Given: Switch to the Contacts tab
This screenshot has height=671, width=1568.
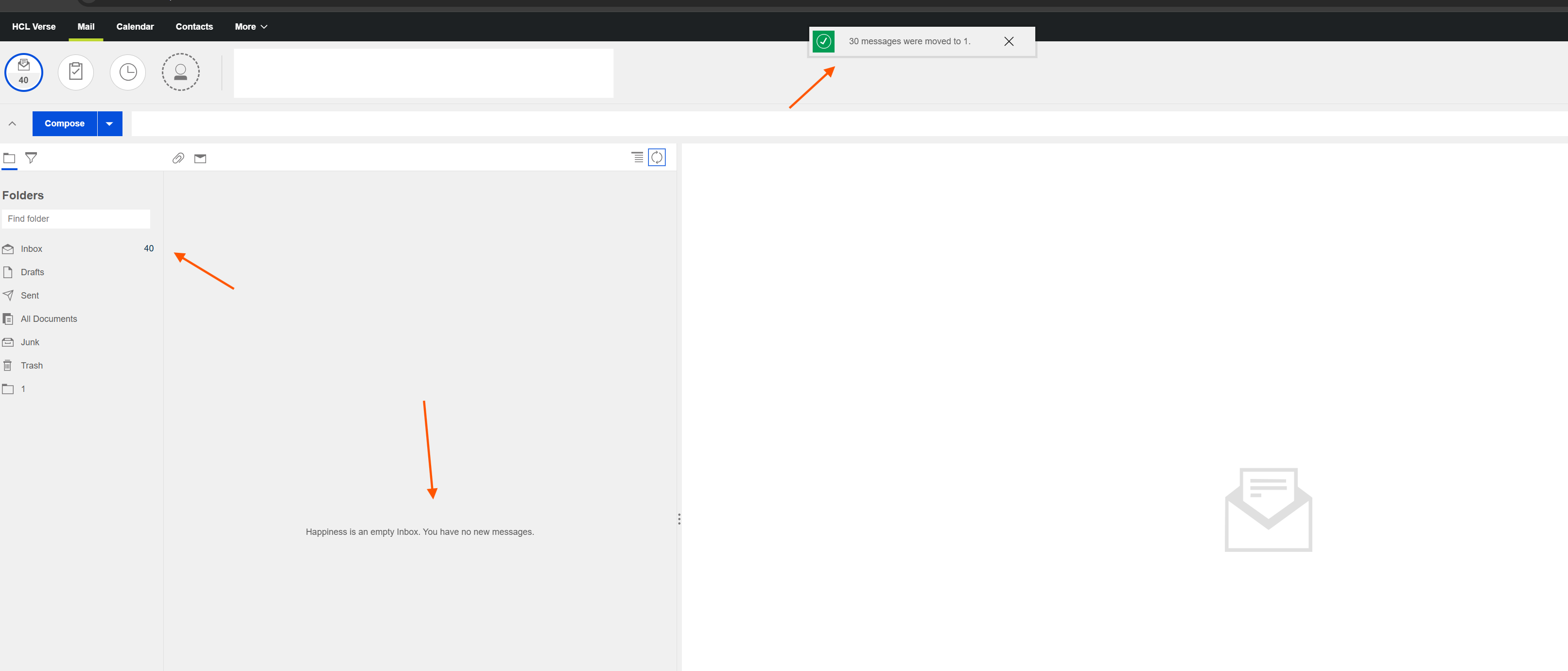Looking at the screenshot, I should click(x=194, y=27).
